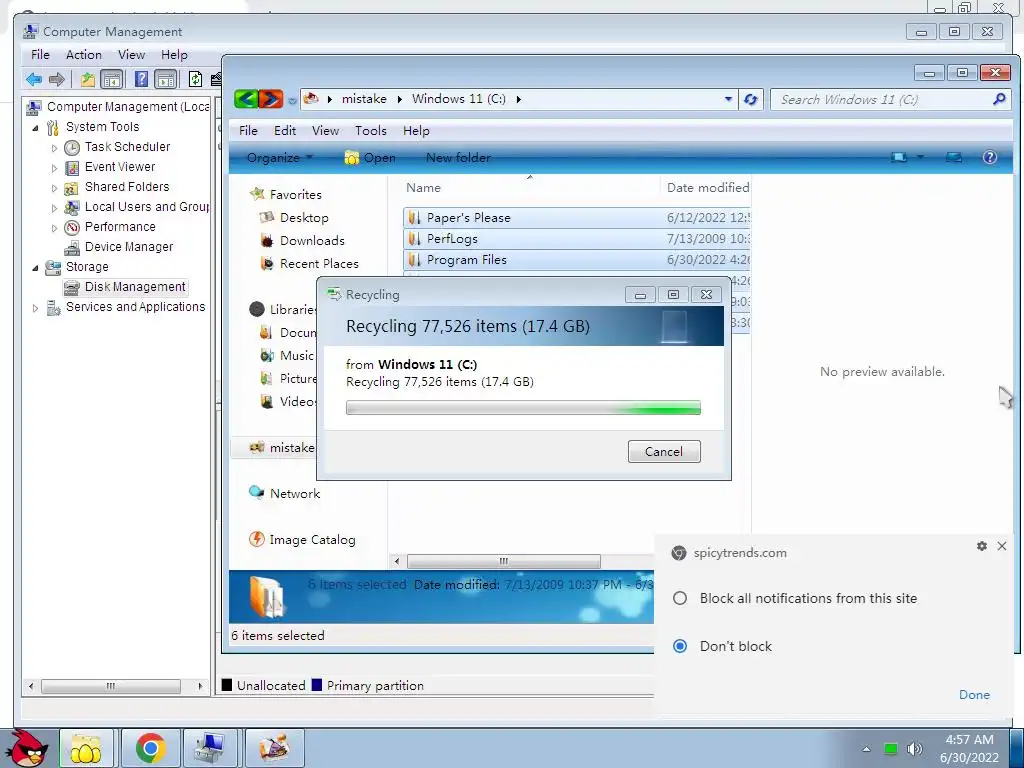1024x768 pixels.
Task: Open Task Scheduler in the tree
Action: coord(127,147)
